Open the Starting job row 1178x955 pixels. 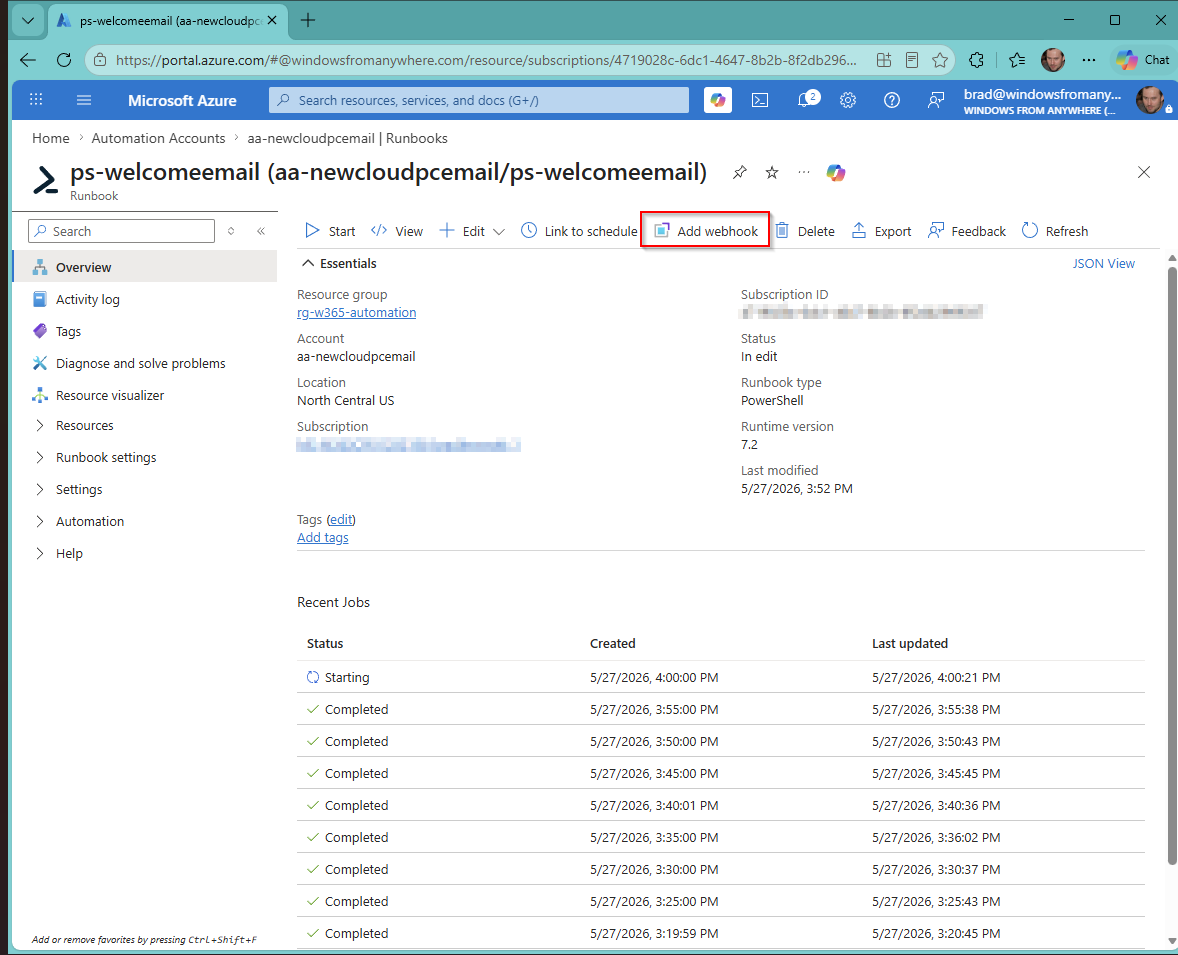pyautogui.click(x=720, y=677)
